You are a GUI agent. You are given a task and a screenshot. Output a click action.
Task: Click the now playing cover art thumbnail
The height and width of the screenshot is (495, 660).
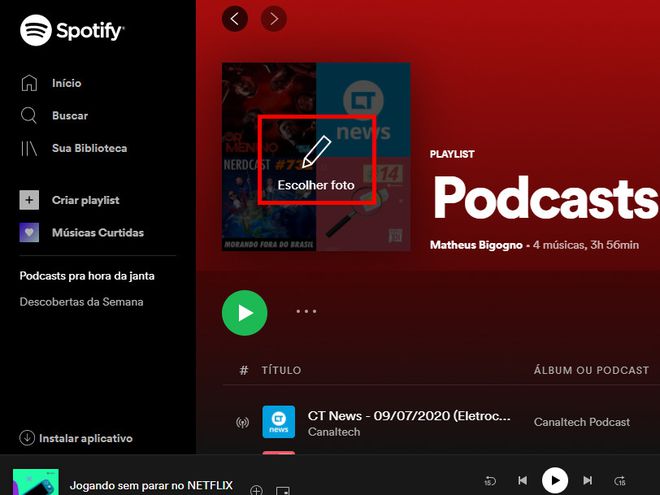click(x=36, y=482)
